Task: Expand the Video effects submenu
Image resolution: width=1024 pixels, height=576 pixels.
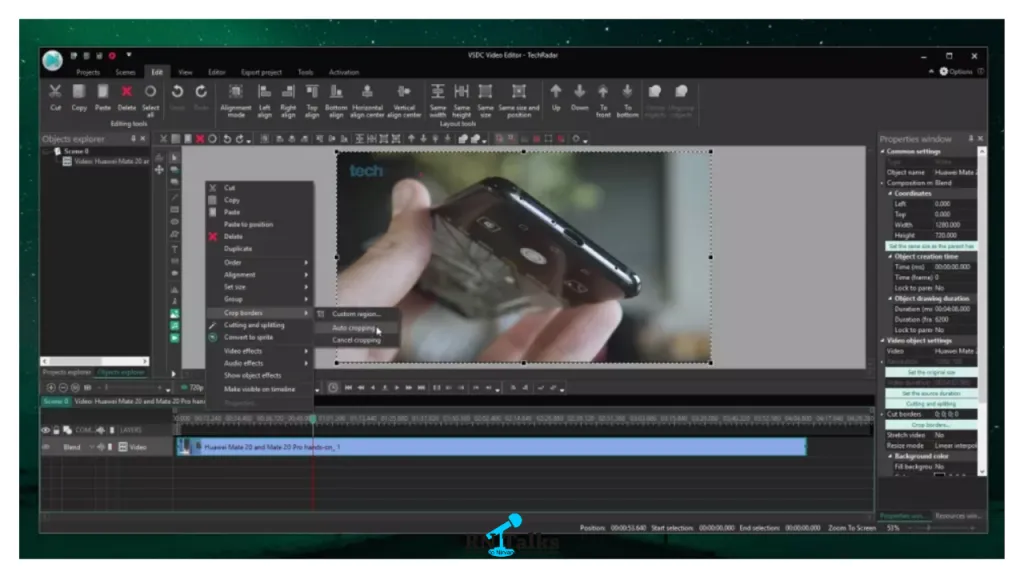Action: click(x=259, y=351)
